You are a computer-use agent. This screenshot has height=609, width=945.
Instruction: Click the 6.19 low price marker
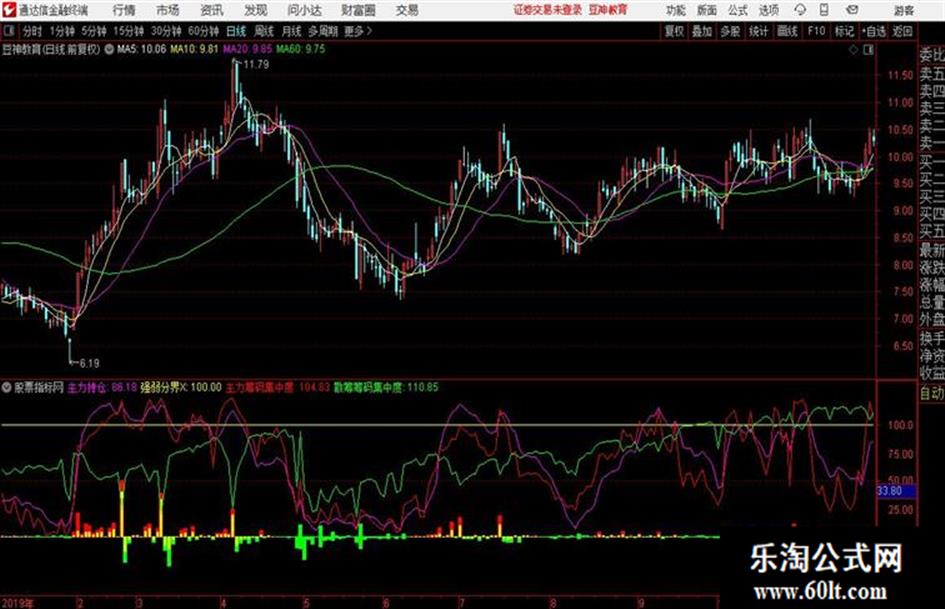89,363
